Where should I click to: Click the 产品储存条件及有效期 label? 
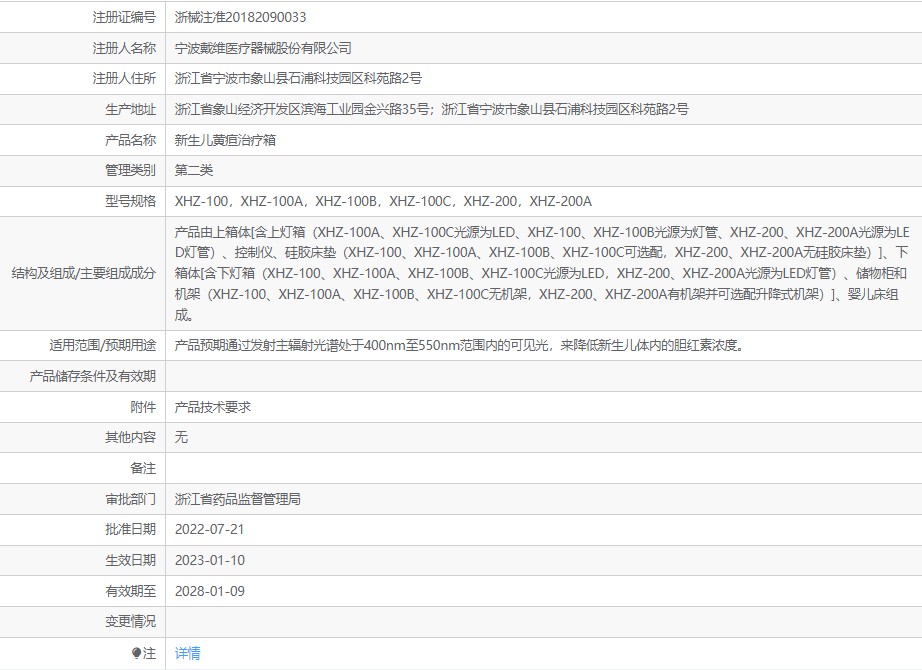(93, 376)
